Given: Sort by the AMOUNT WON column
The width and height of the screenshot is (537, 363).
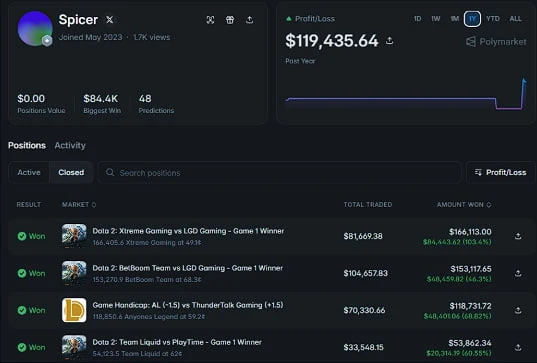Looking at the screenshot, I should [x=464, y=204].
